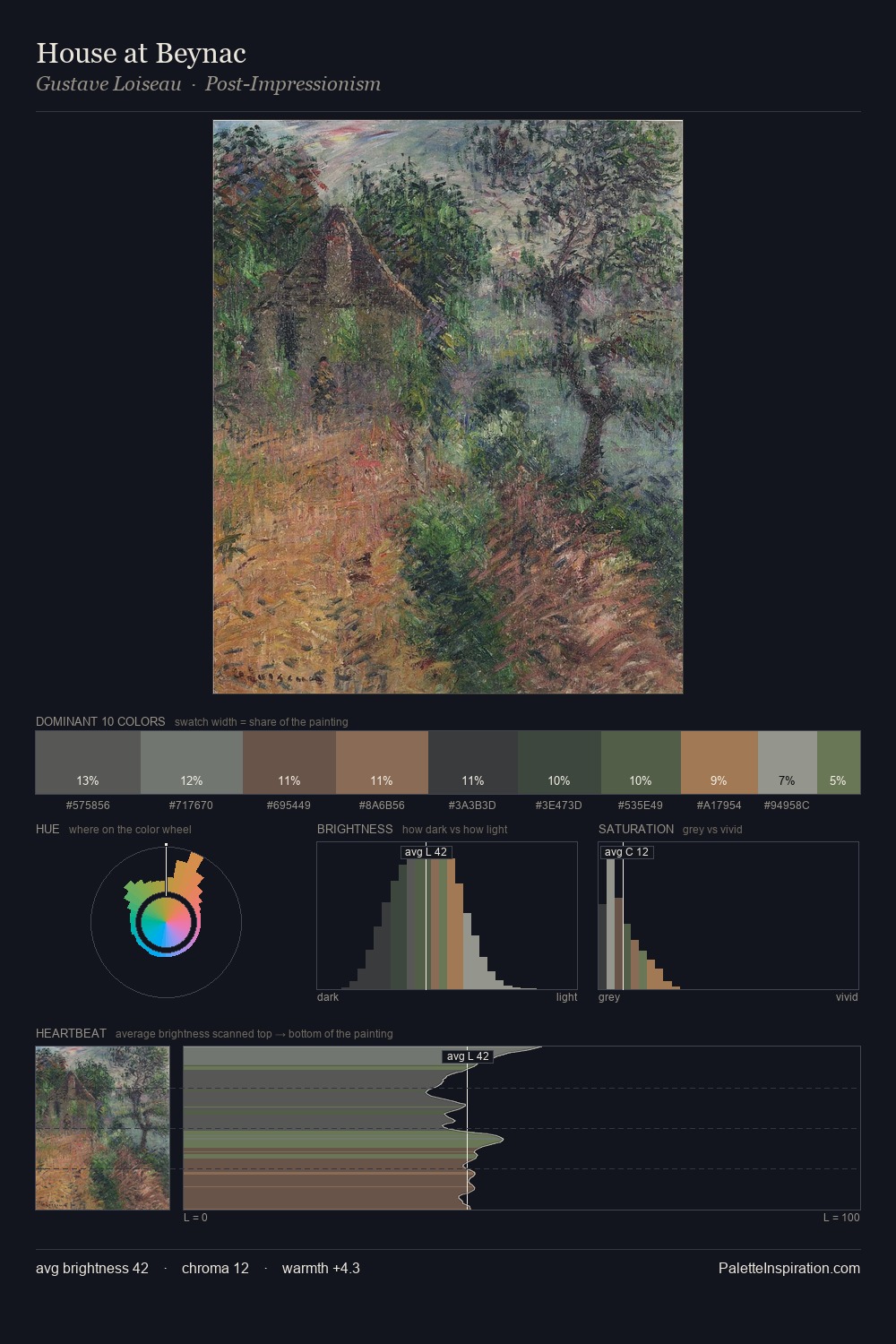Choose the 5% sage green swatch
Screen dimensions: 896x1344
(839, 762)
